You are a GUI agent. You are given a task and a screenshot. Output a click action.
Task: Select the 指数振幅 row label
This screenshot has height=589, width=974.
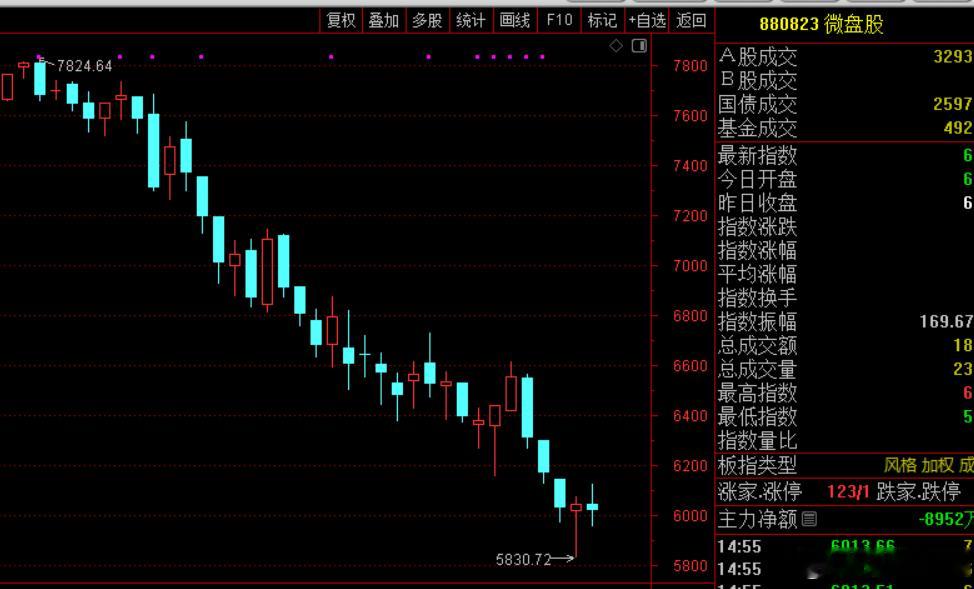[x=757, y=321]
